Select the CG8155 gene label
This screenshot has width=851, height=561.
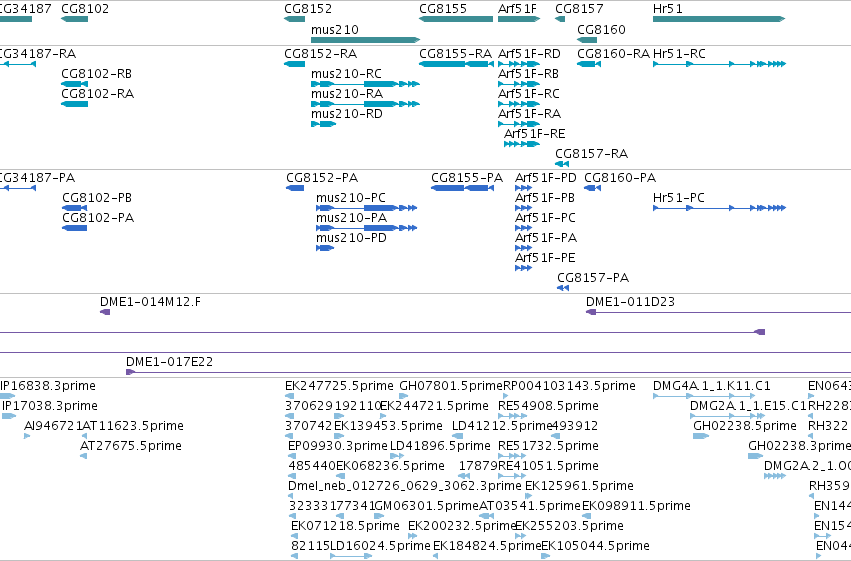[443, 9]
